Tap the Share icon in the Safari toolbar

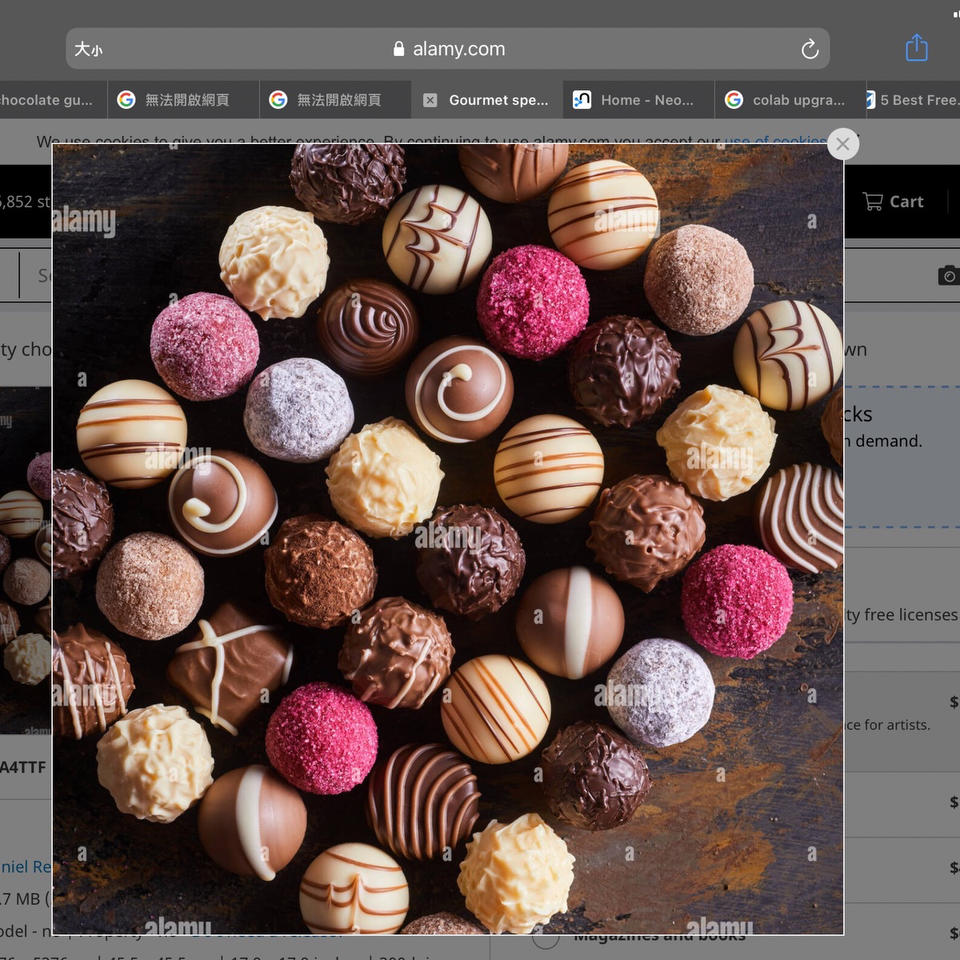(x=917, y=48)
